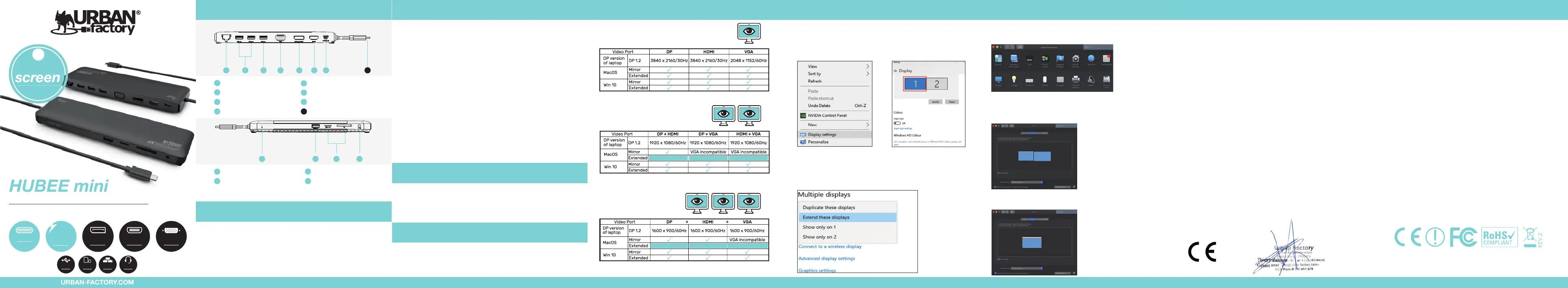Open Connect to a wireless display link
1568x288 pixels.
(830, 247)
